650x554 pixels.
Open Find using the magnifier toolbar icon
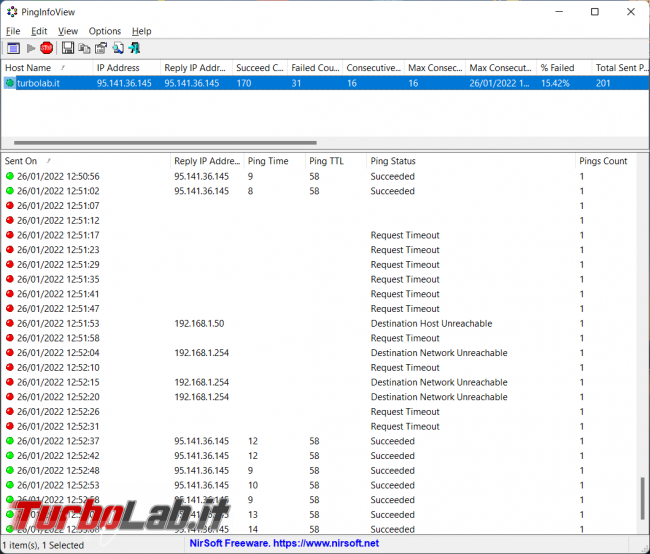click(118, 49)
